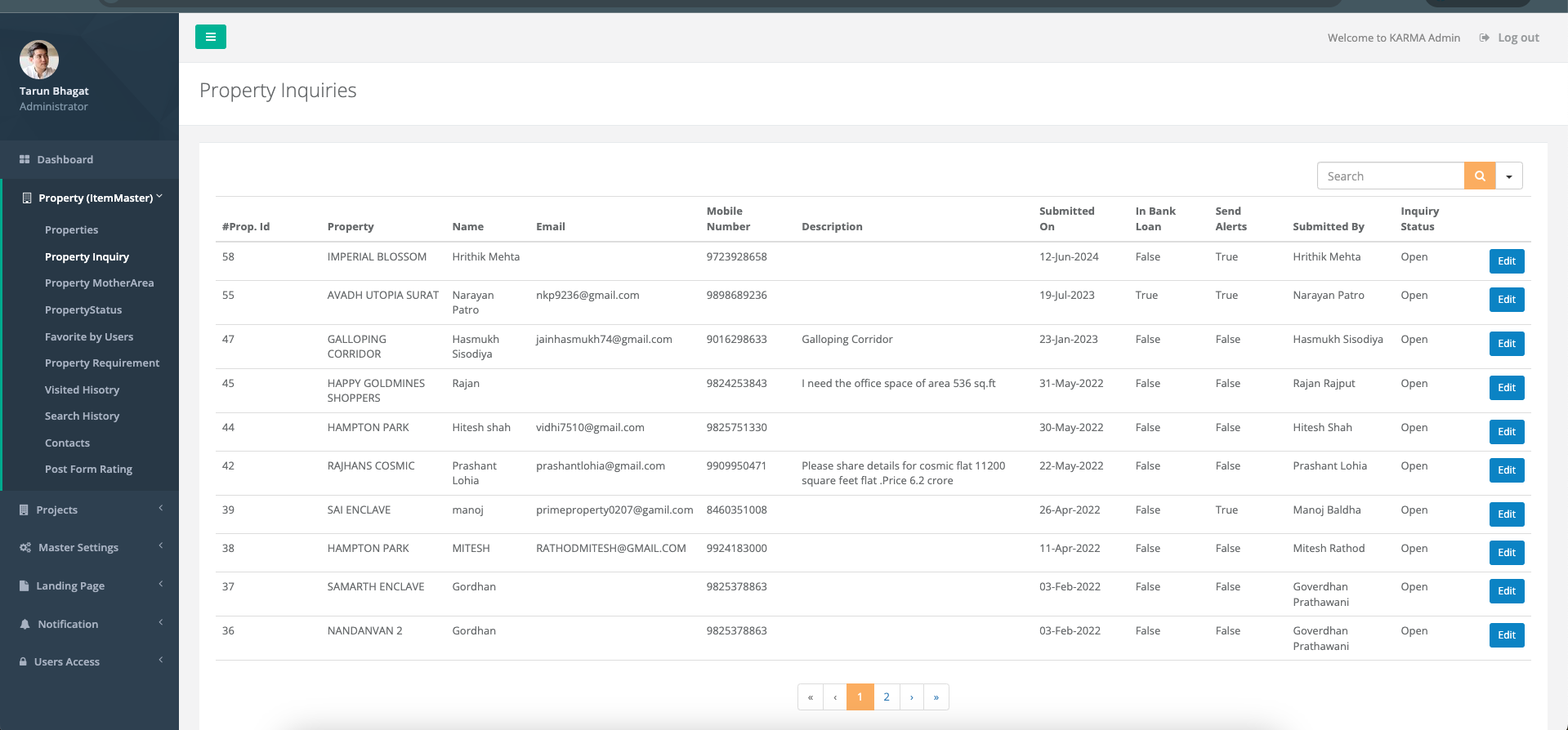Go to page 2 of inquiries
Screen dimensions: 1568x730
coord(886,697)
